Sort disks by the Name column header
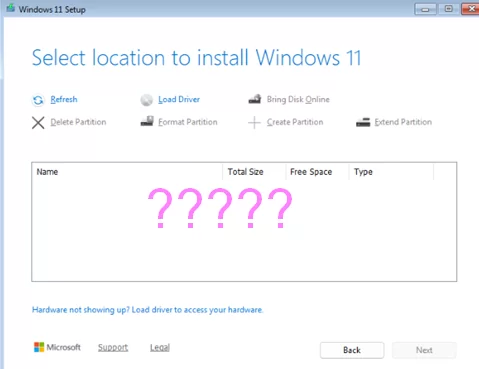 pyautogui.click(x=127, y=172)
